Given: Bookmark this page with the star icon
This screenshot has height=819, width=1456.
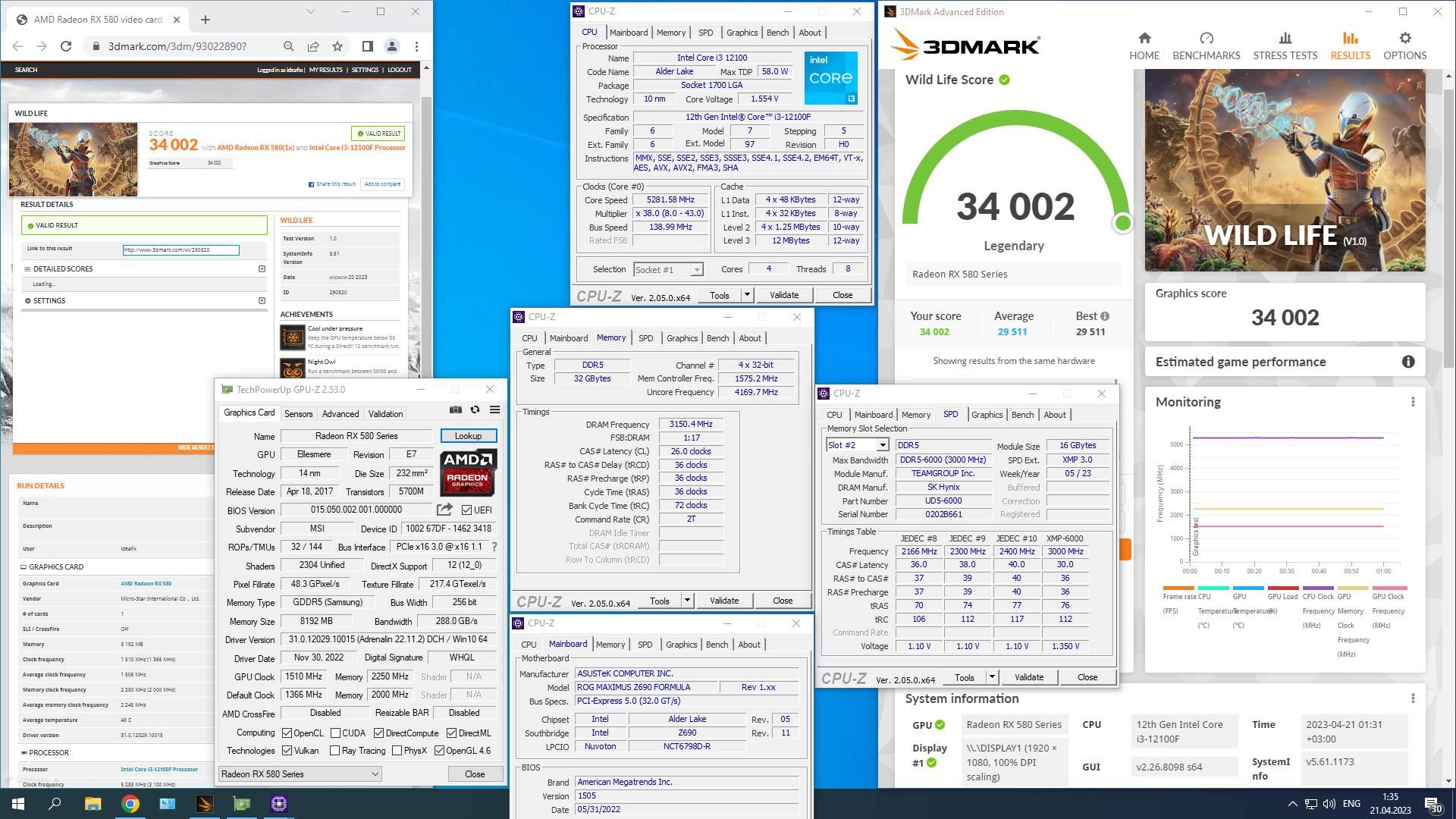Looking at the screenshot, I should point(337,46).
